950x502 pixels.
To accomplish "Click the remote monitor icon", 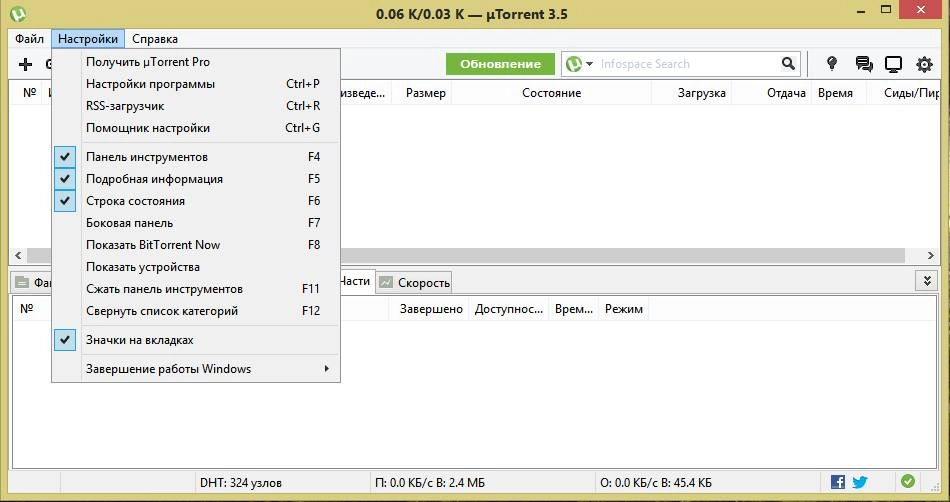I will pos(894,64).
